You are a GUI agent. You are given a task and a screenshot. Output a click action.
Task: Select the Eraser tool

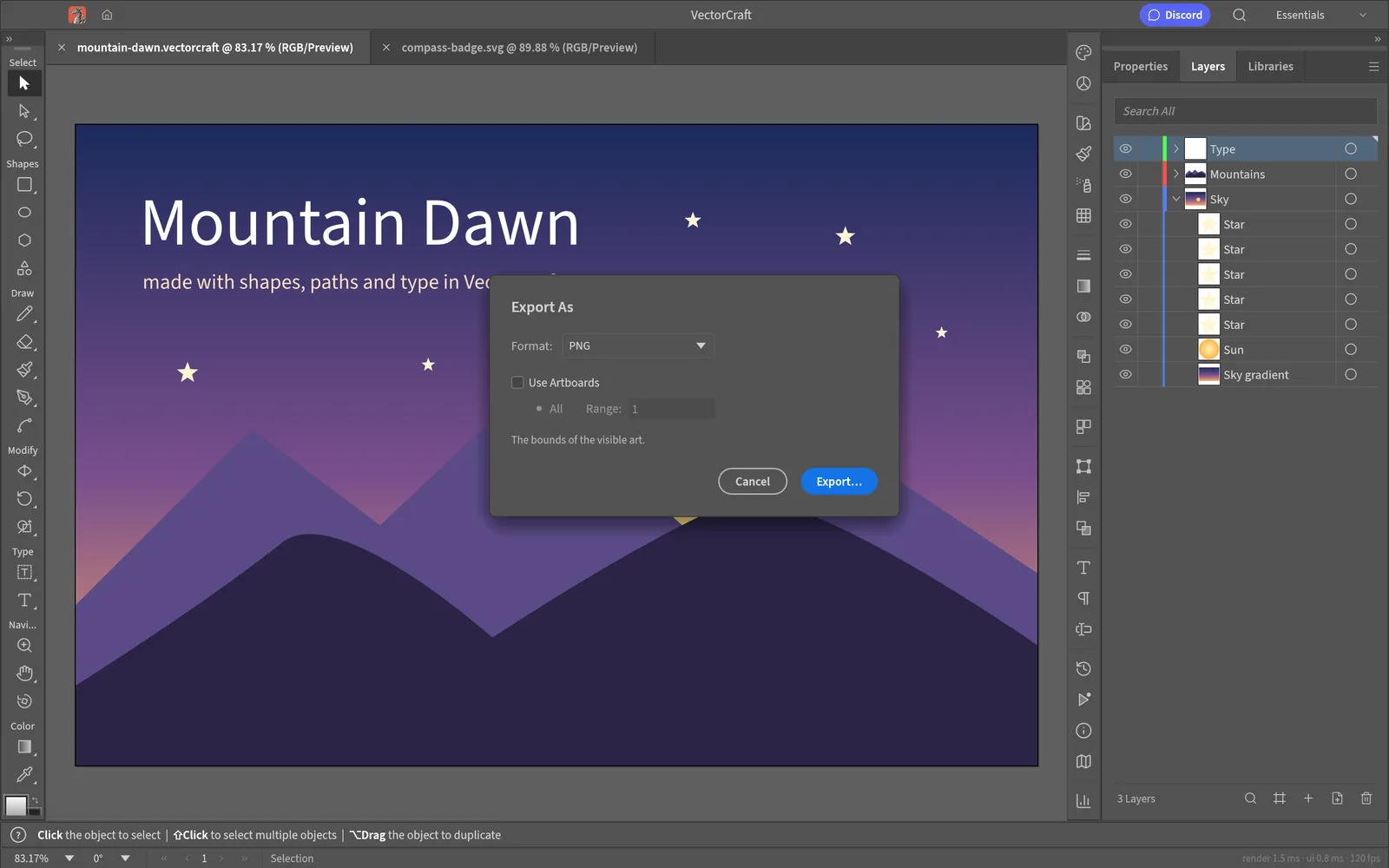point(24,342)
